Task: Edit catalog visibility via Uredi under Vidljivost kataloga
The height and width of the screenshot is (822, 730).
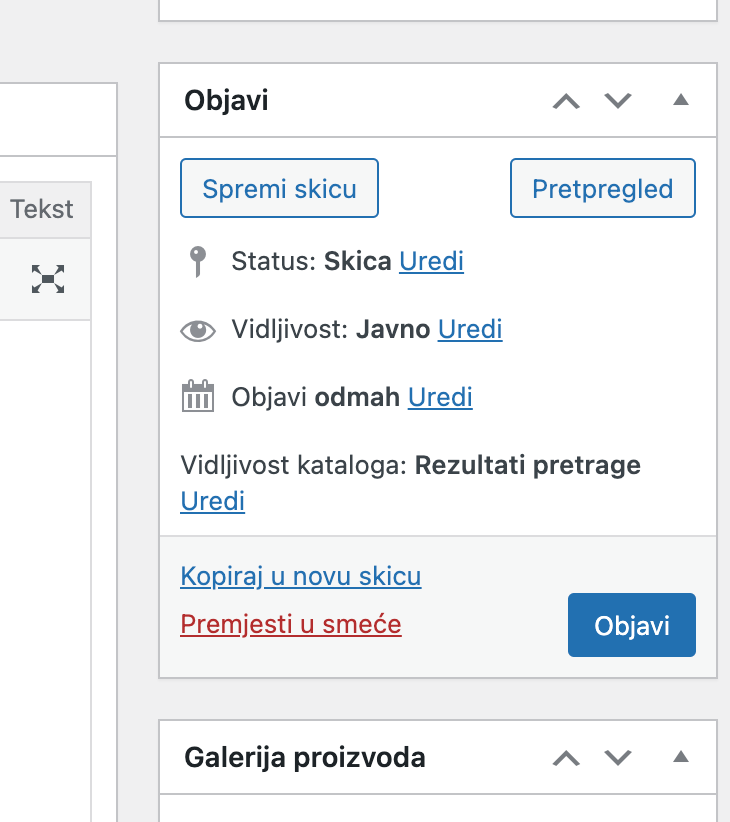Action: 212,501
